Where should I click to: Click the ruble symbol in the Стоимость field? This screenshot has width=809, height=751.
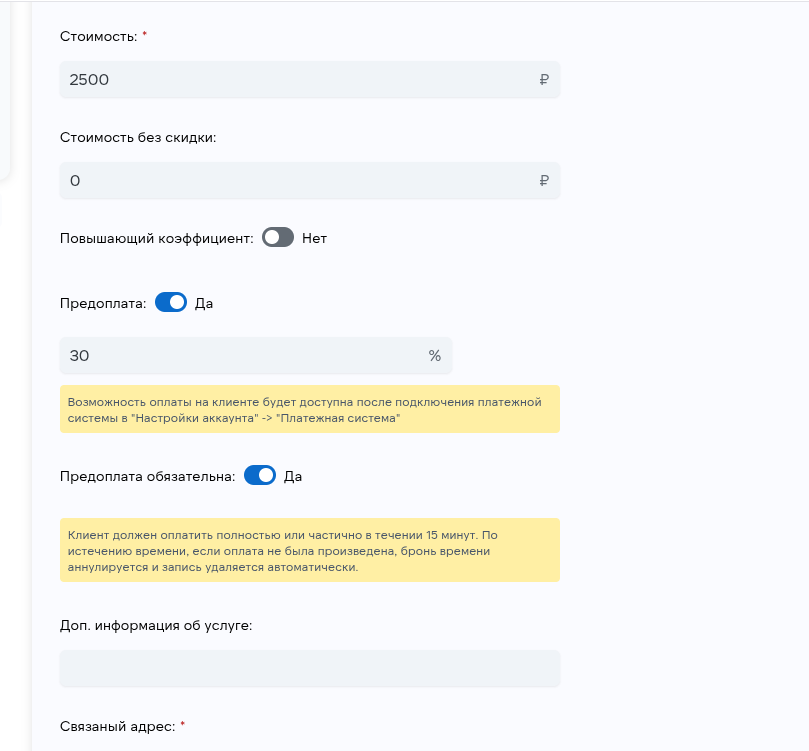coord(543,79)
